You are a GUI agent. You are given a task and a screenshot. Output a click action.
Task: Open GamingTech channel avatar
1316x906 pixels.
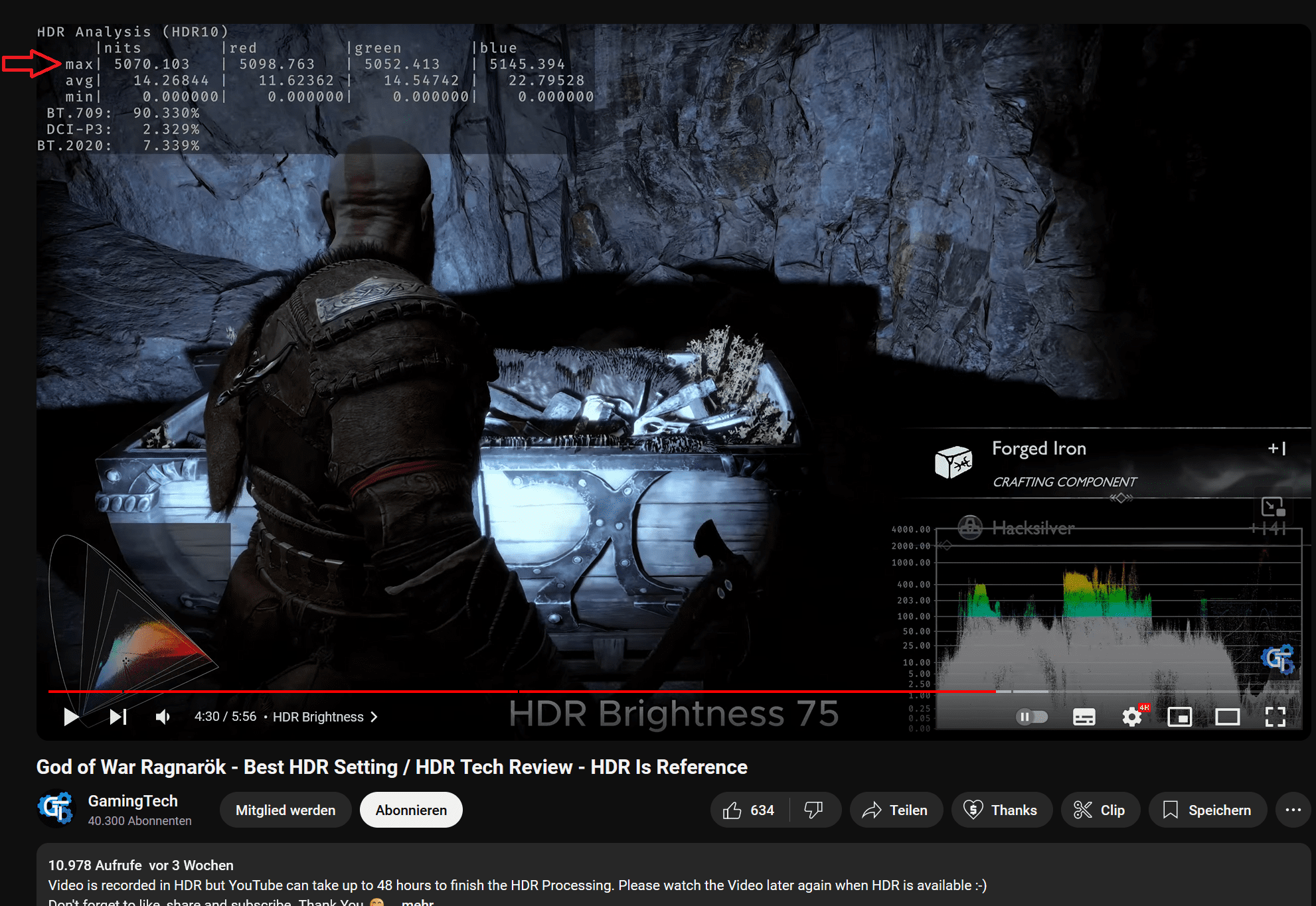[56, 808]
